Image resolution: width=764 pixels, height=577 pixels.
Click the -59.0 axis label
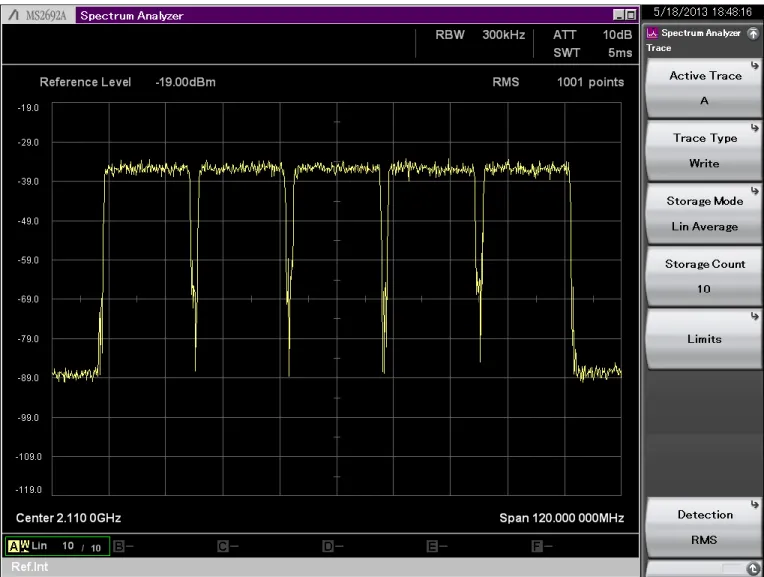[x=28, y=260]
